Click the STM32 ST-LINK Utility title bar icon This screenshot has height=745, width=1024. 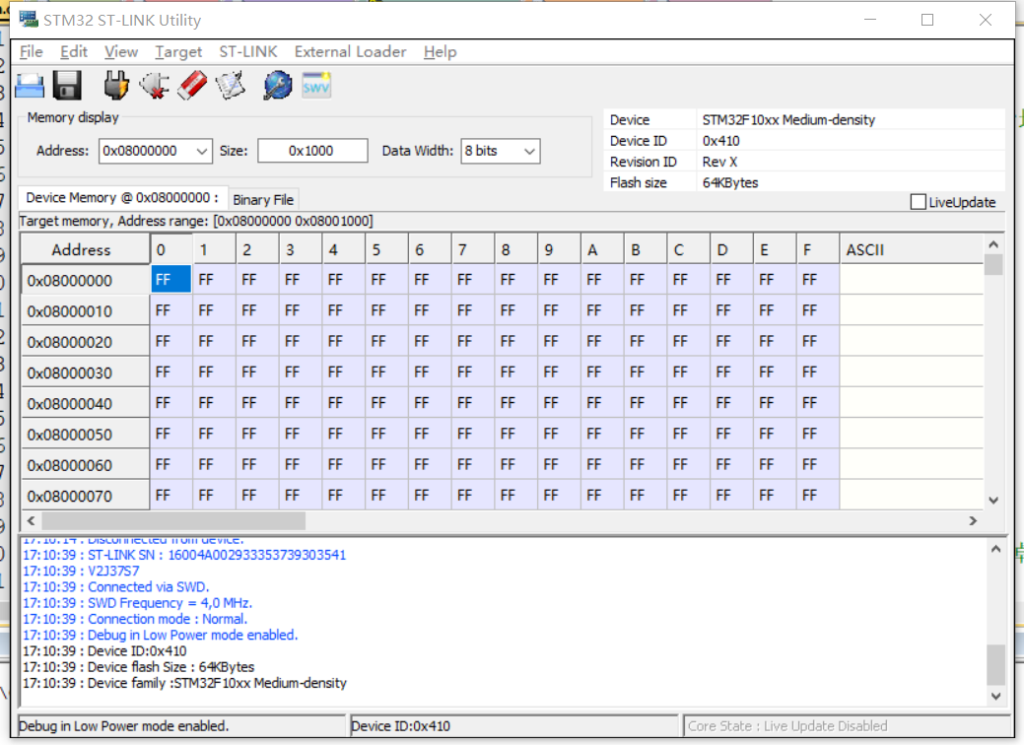coord(28,19)
